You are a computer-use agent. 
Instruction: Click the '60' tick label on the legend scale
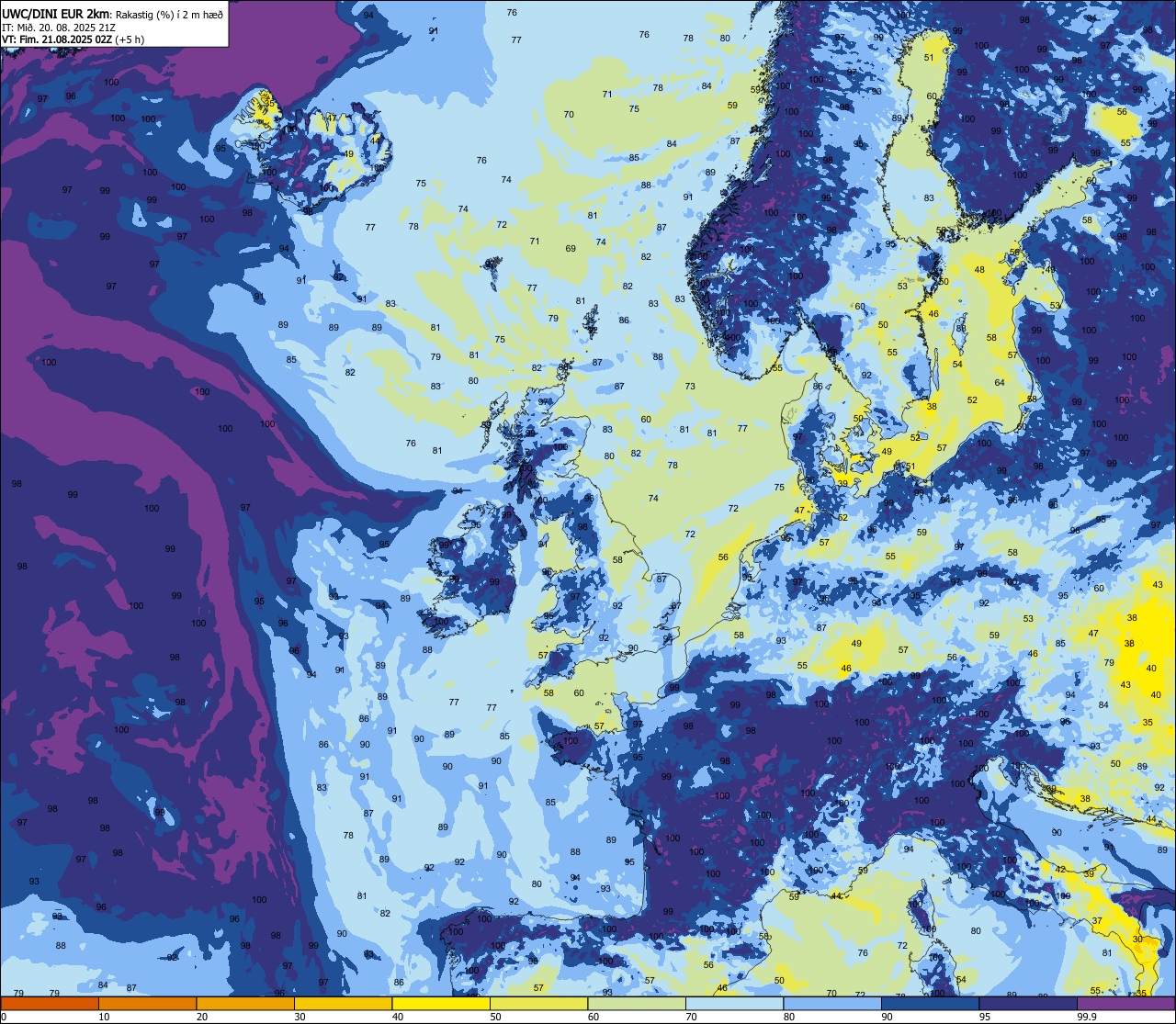point(593,1017)
